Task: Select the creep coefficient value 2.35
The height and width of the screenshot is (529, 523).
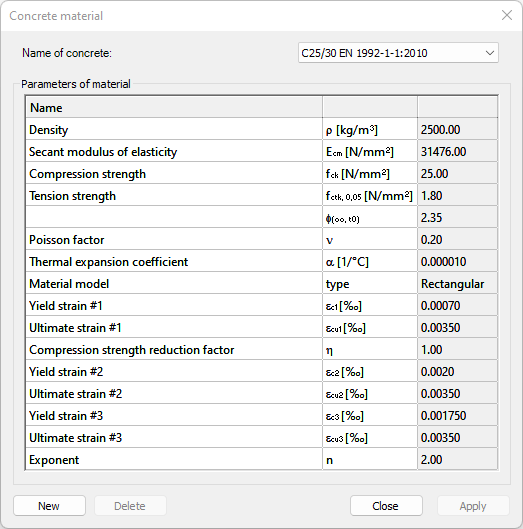Action: click(458, 218)
